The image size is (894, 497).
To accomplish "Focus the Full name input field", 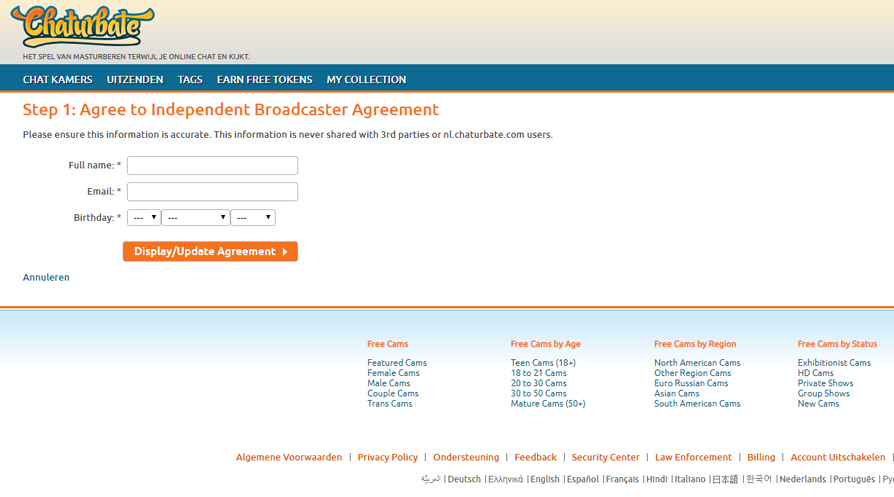I will click(212, 165).
